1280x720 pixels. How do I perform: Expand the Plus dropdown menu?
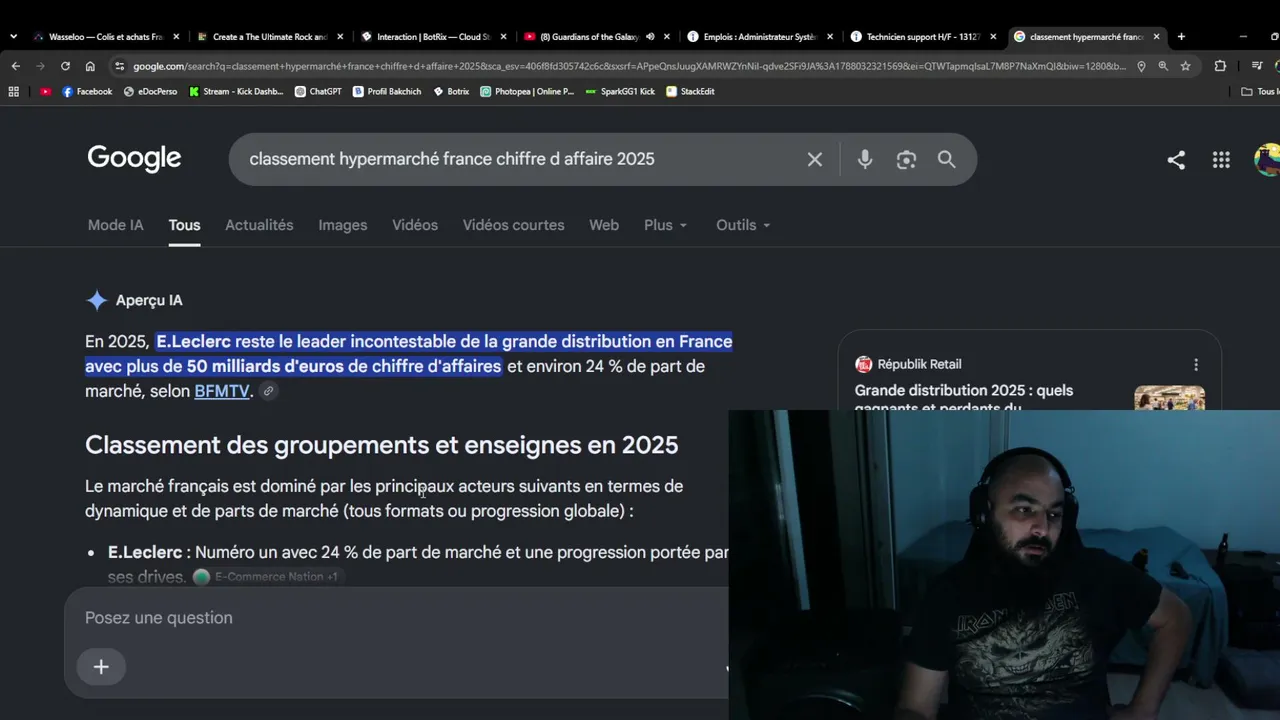666,225
